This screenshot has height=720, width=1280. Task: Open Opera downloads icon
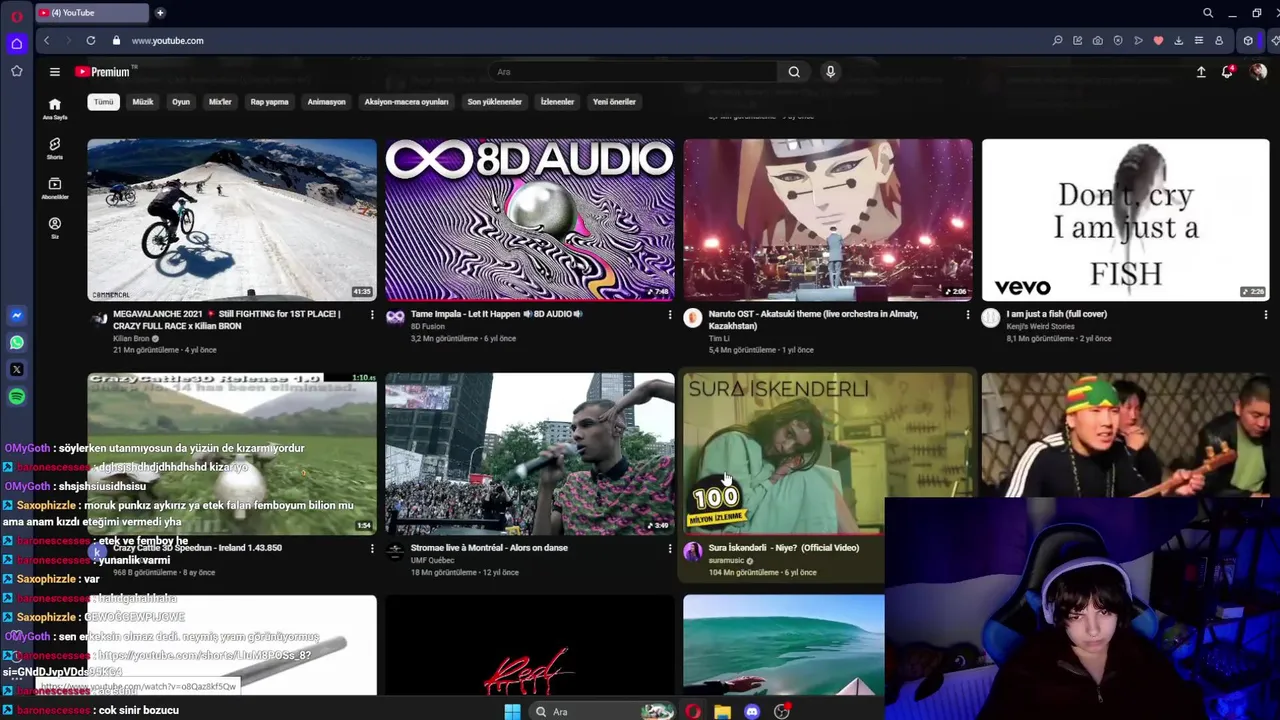1178,41
